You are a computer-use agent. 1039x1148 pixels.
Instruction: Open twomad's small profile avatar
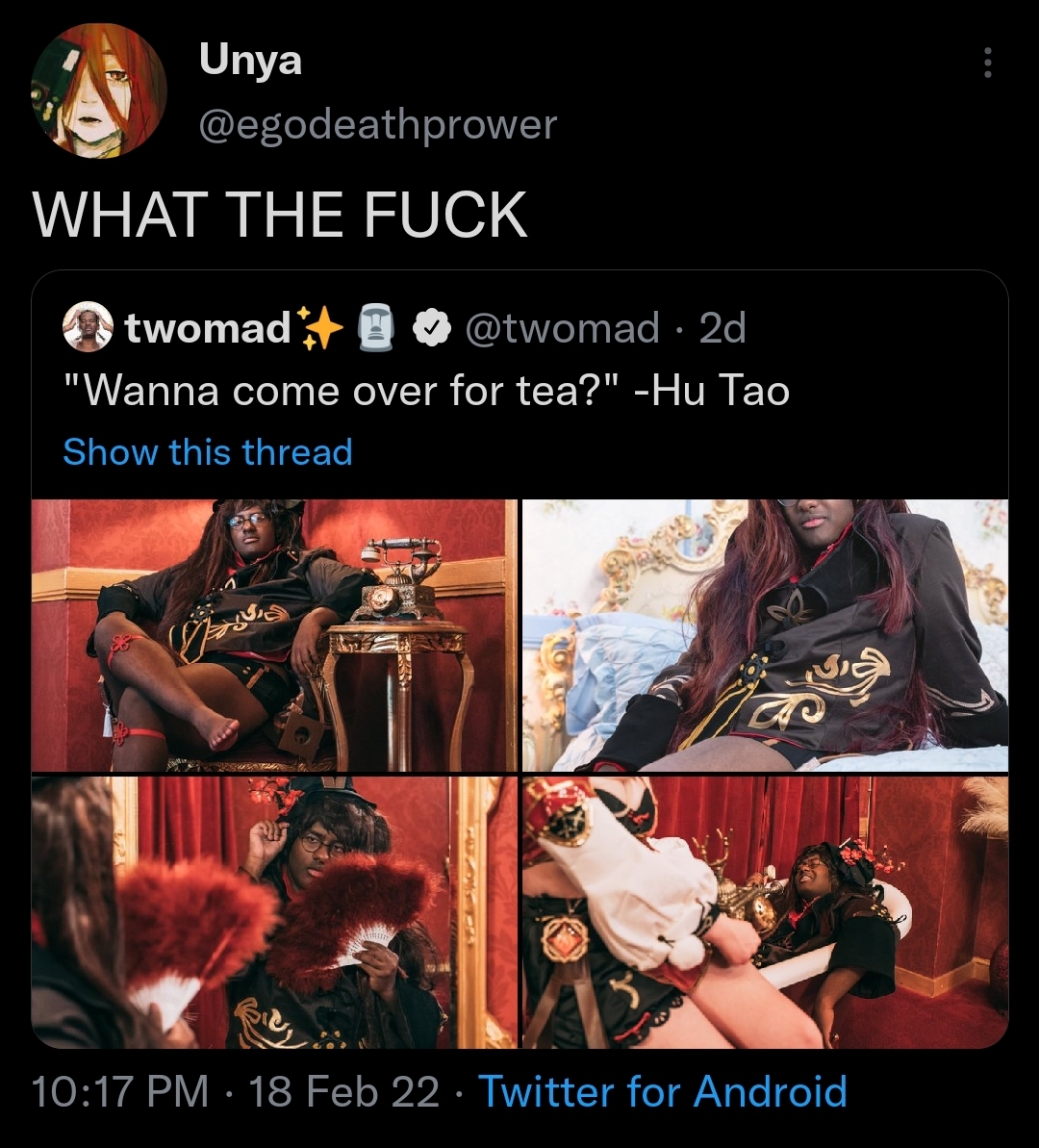pyautogui.click(x=88, y=326)
